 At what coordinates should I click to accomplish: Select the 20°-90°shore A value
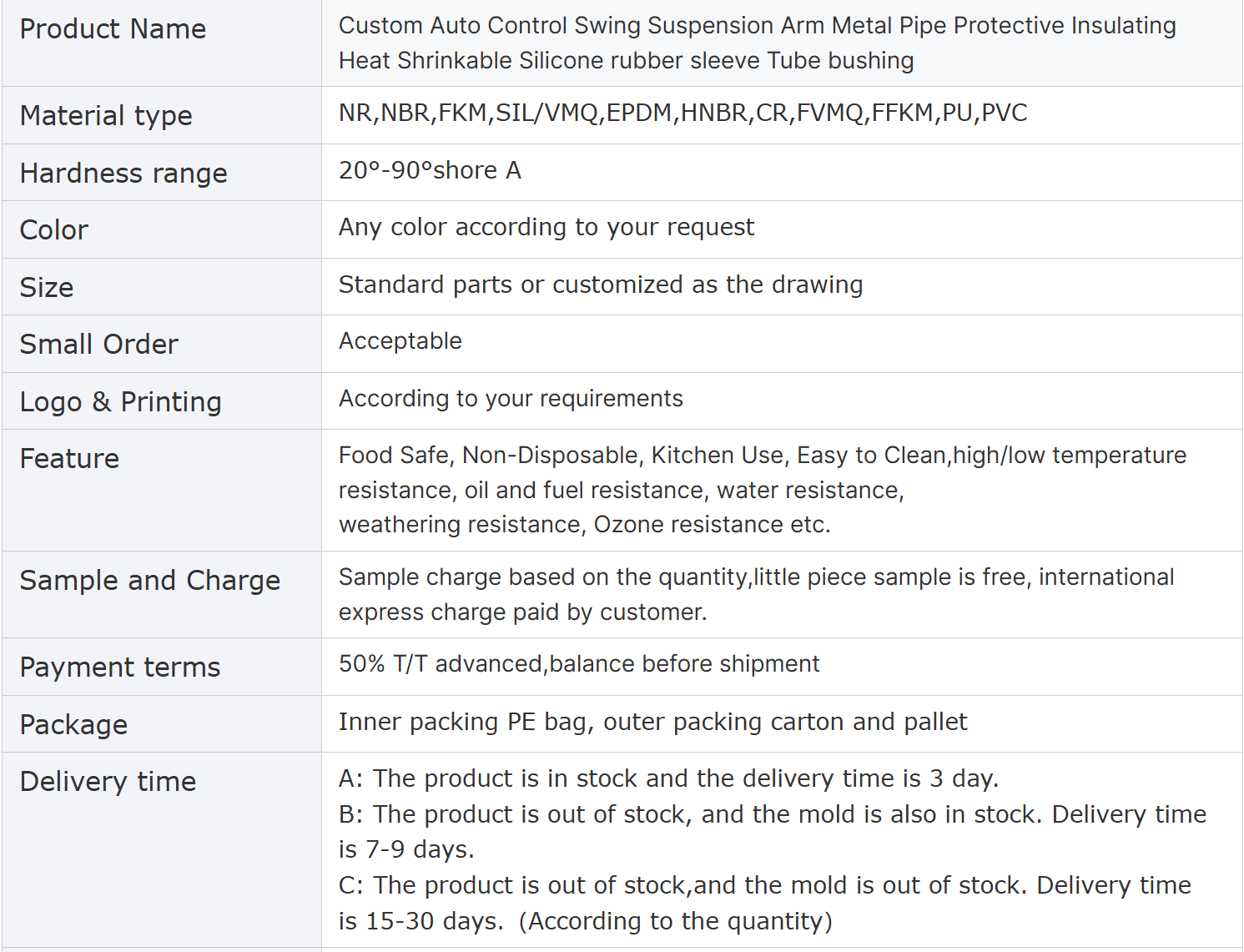click(430, 170)
